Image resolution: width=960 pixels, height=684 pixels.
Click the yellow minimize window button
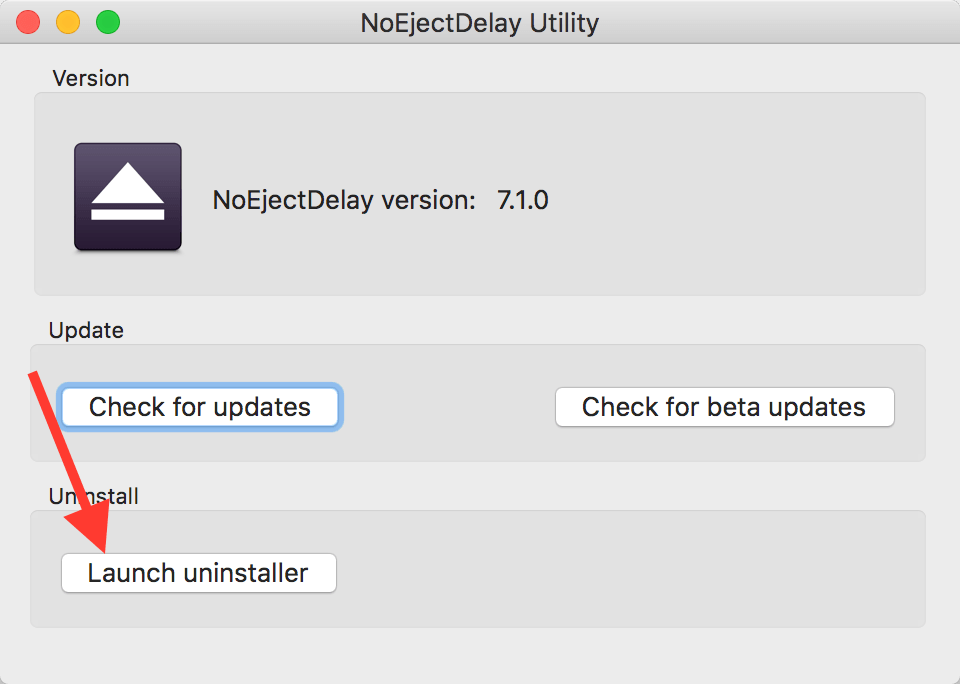67,22
